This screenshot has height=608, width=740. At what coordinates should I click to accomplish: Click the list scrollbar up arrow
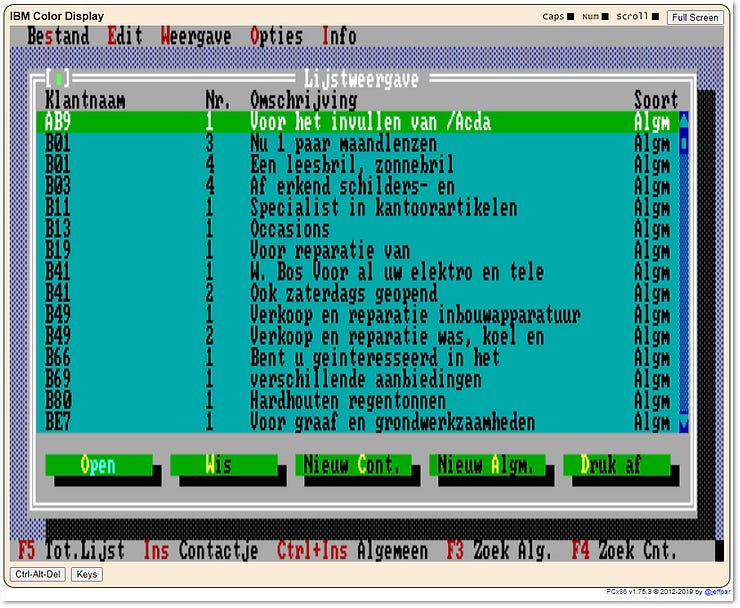(683, 122)
